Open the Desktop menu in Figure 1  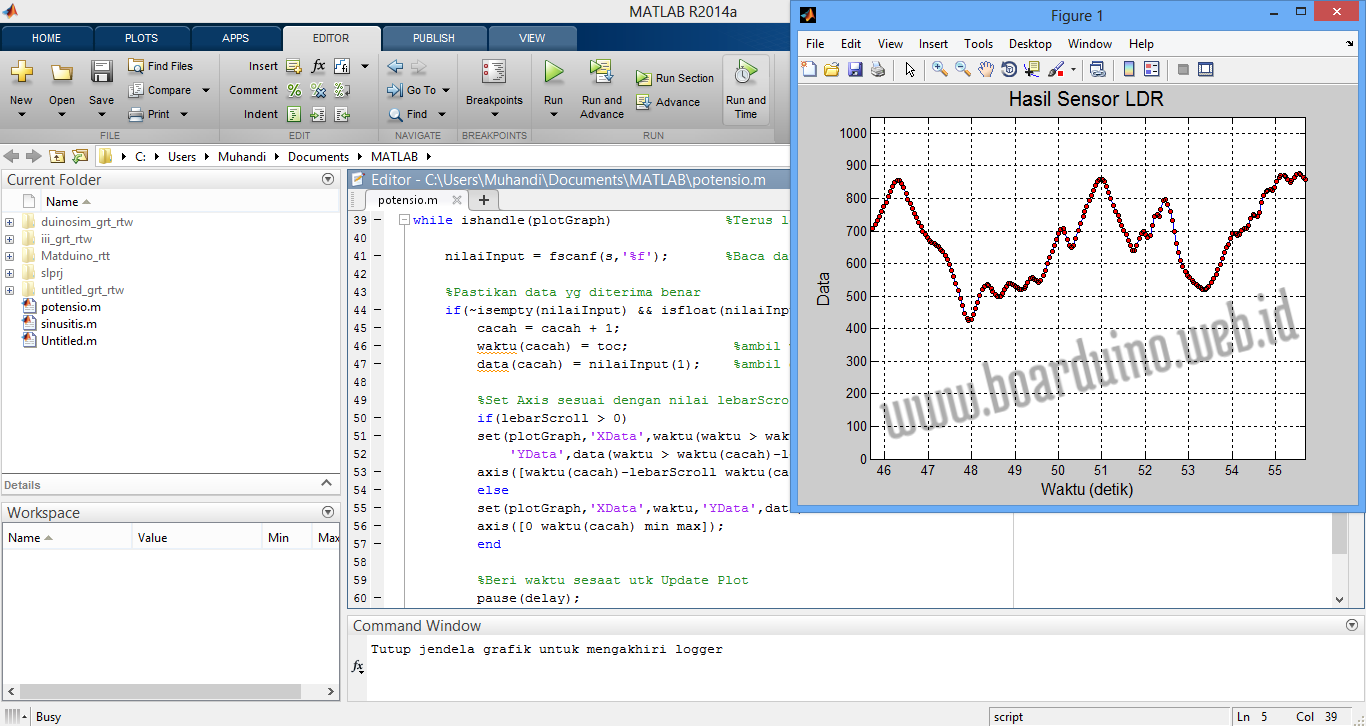(1030, 44)
